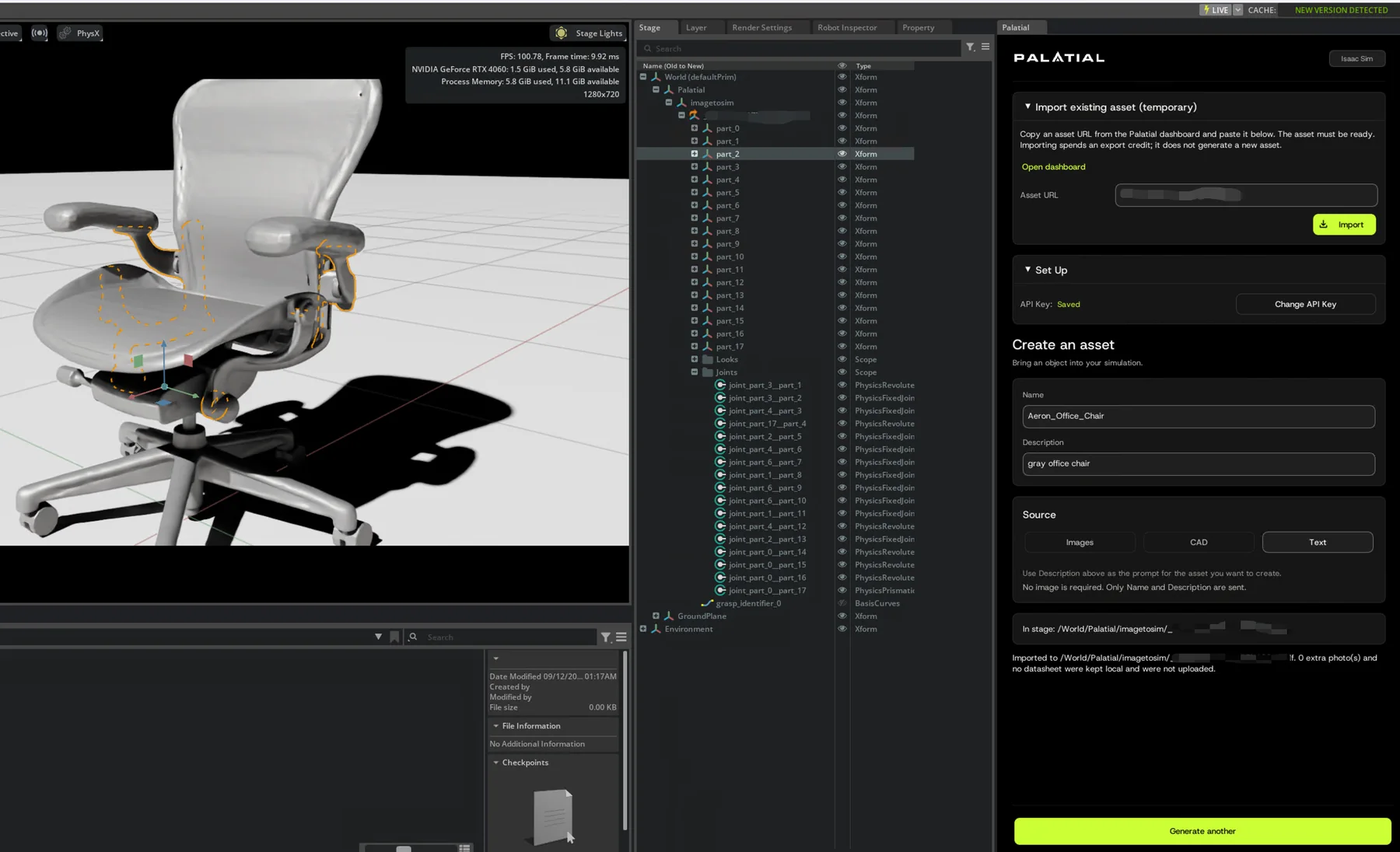Click the imagetosim prim icon
Image resolution: width=1400 pixels, height=852 pixels.
coord(681,103)
